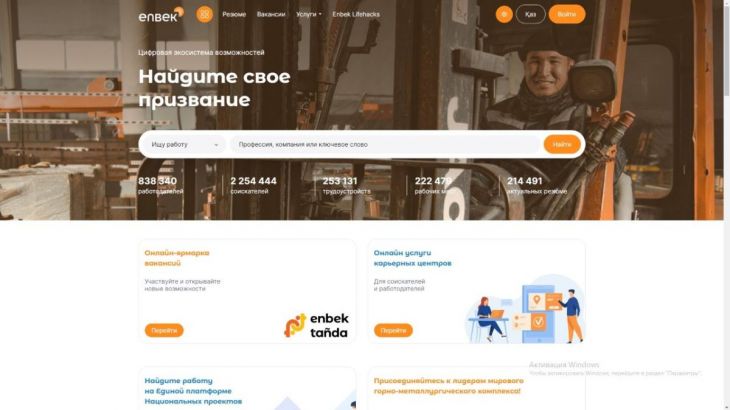Expand the Услуги dropdown menu
Viewport: 730px width, 410px height.
309,14
